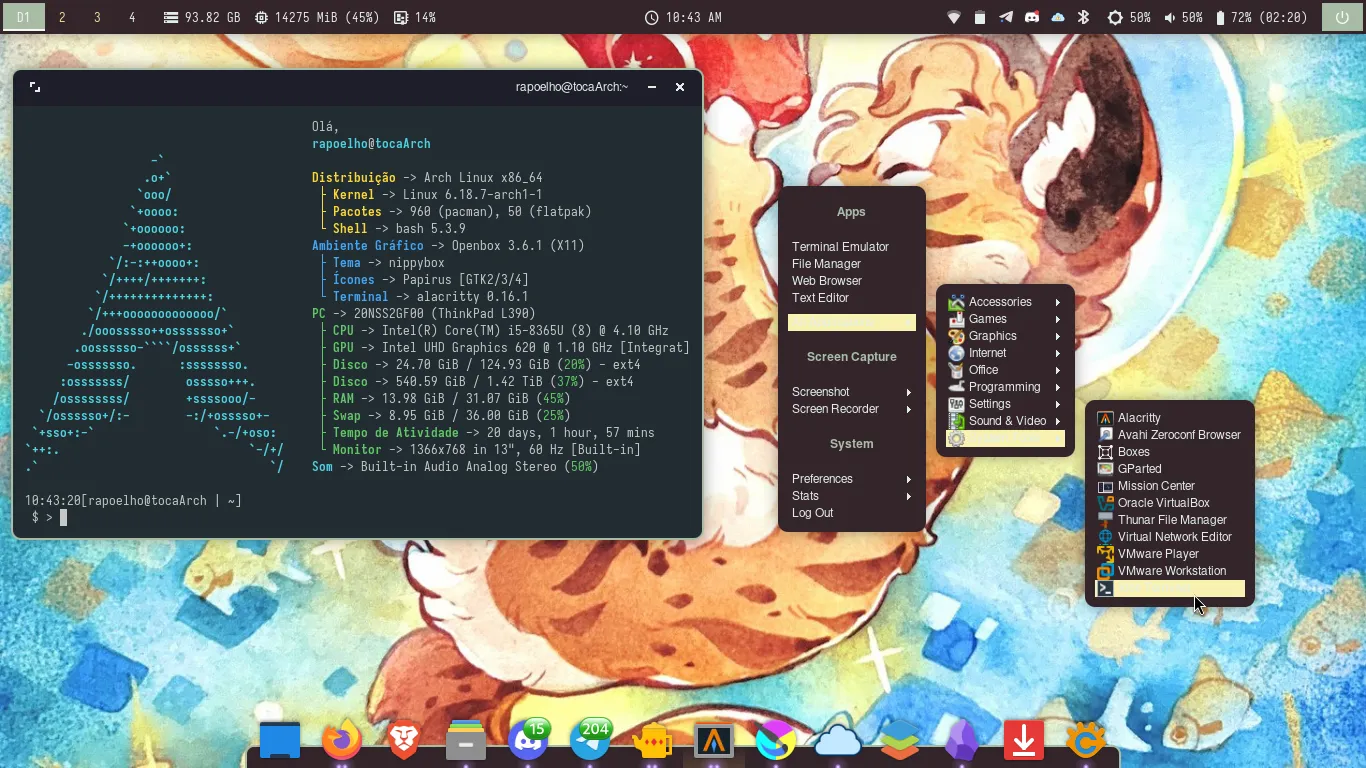Expand the Office category submenu

[x=1006, y=370]
